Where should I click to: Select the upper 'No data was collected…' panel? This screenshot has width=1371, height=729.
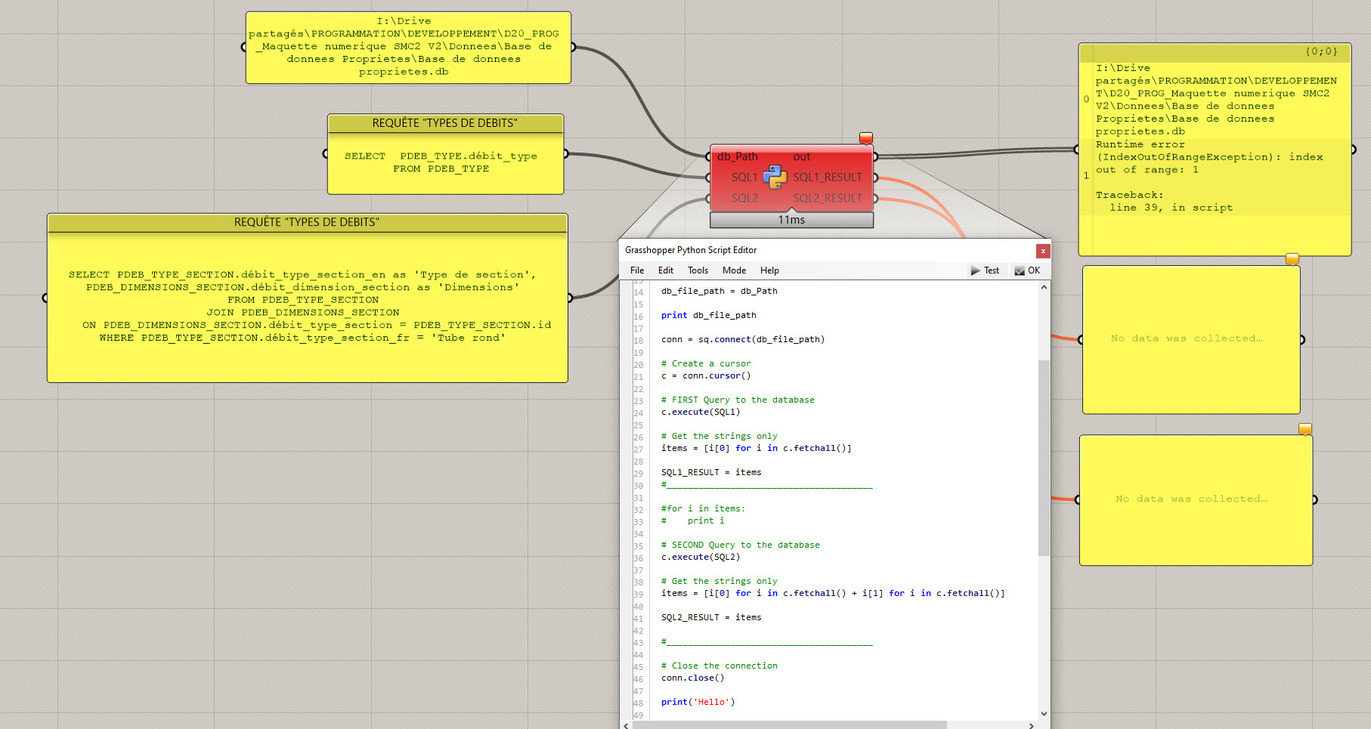pyautogui.click(x=1191, y=339)
